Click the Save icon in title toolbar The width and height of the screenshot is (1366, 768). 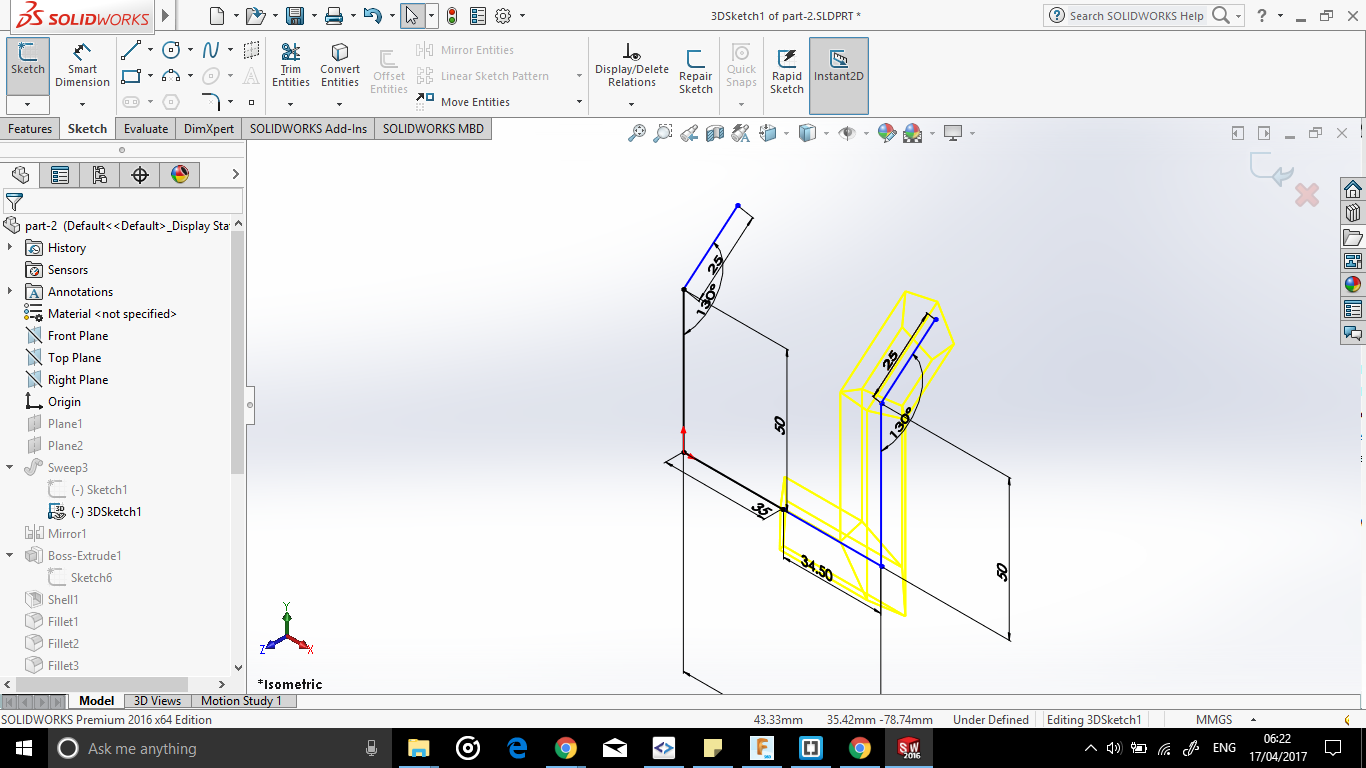point(294,16)
